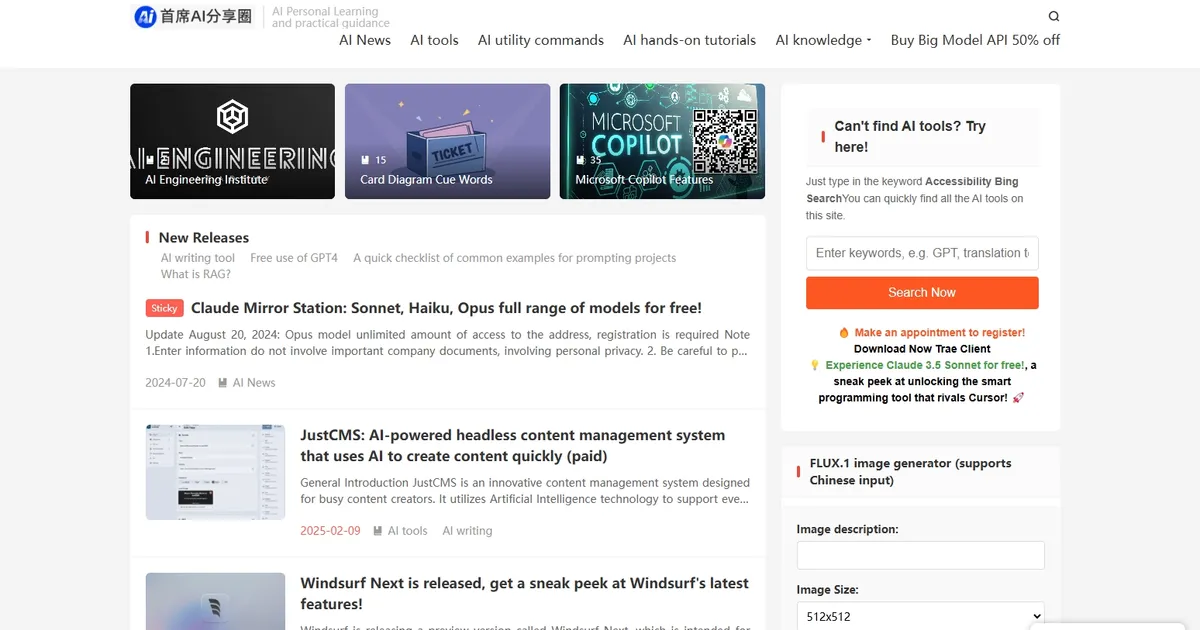Click the Free use of GPT4 link
1200x630 pixels.
coord(294,258)
